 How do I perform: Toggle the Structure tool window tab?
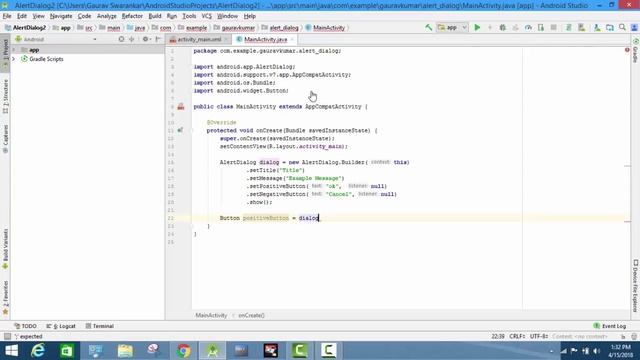5,97
